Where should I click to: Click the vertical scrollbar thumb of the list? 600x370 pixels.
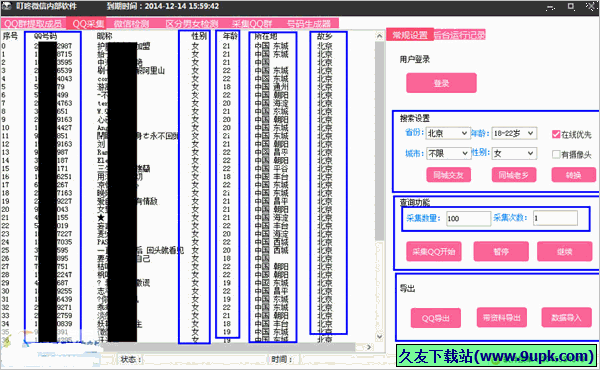(x=379, y=141)
